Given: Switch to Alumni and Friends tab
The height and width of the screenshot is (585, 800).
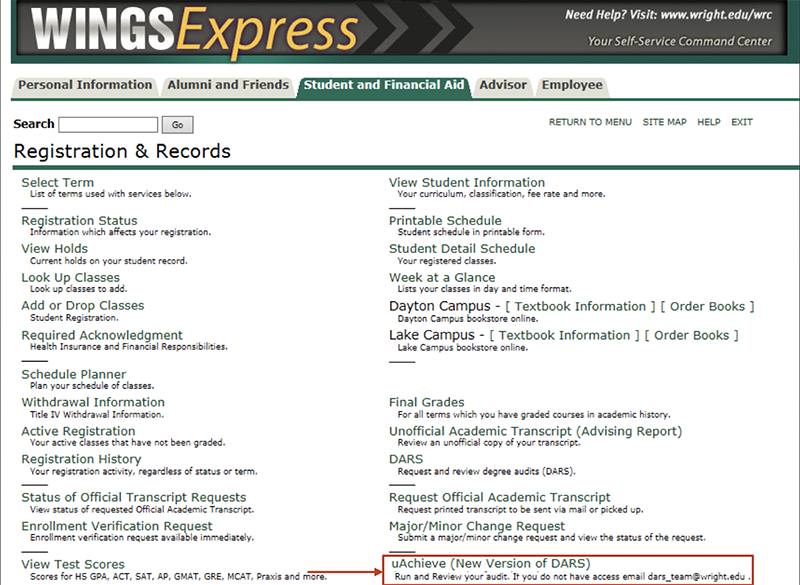Looking at the screenshot, I should (x=228, y=86).
